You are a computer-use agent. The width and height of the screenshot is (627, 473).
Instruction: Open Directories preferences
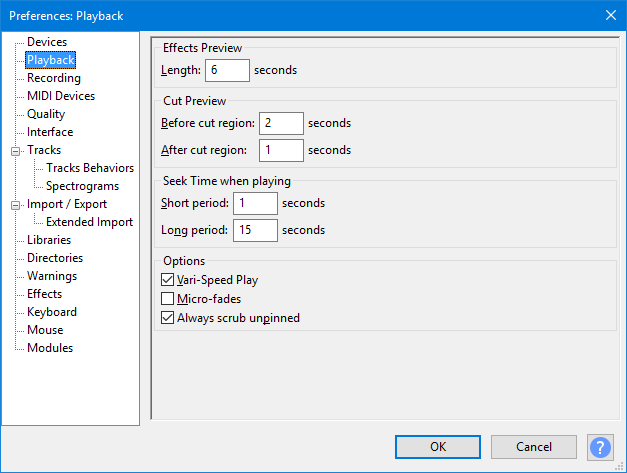pos(55,258)
